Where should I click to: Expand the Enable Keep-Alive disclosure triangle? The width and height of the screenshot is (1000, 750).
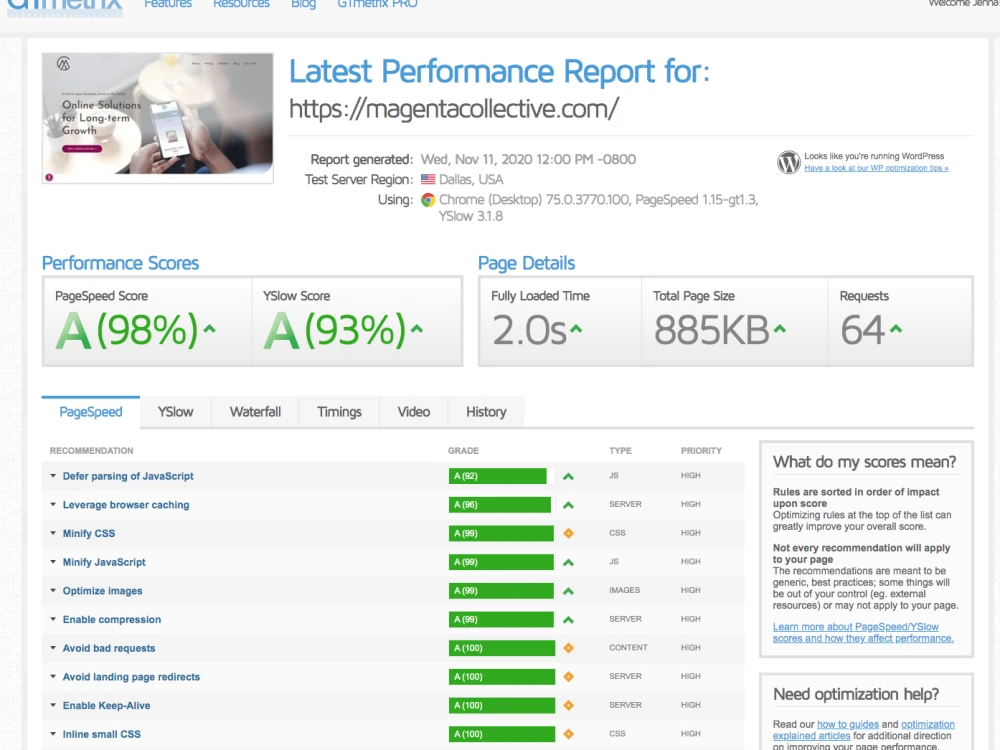click(x=53, y=705)
